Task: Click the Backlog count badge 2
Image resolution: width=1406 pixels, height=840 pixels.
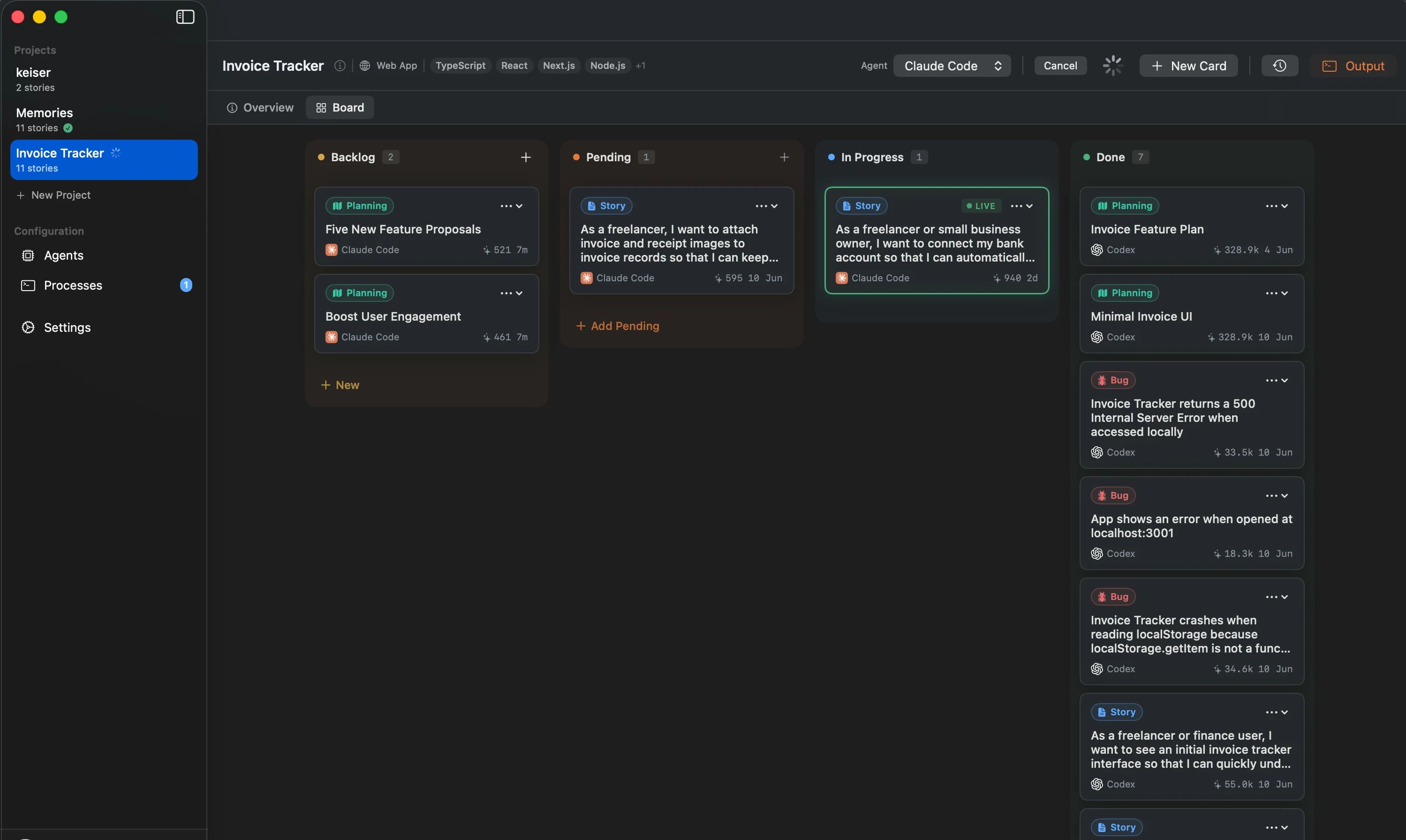Action: pos(390,157)
